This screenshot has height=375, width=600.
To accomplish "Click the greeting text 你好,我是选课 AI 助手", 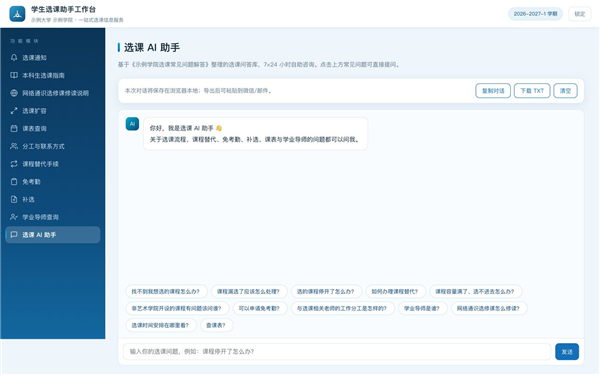I will pyautogui.click(x=181, y=128).
